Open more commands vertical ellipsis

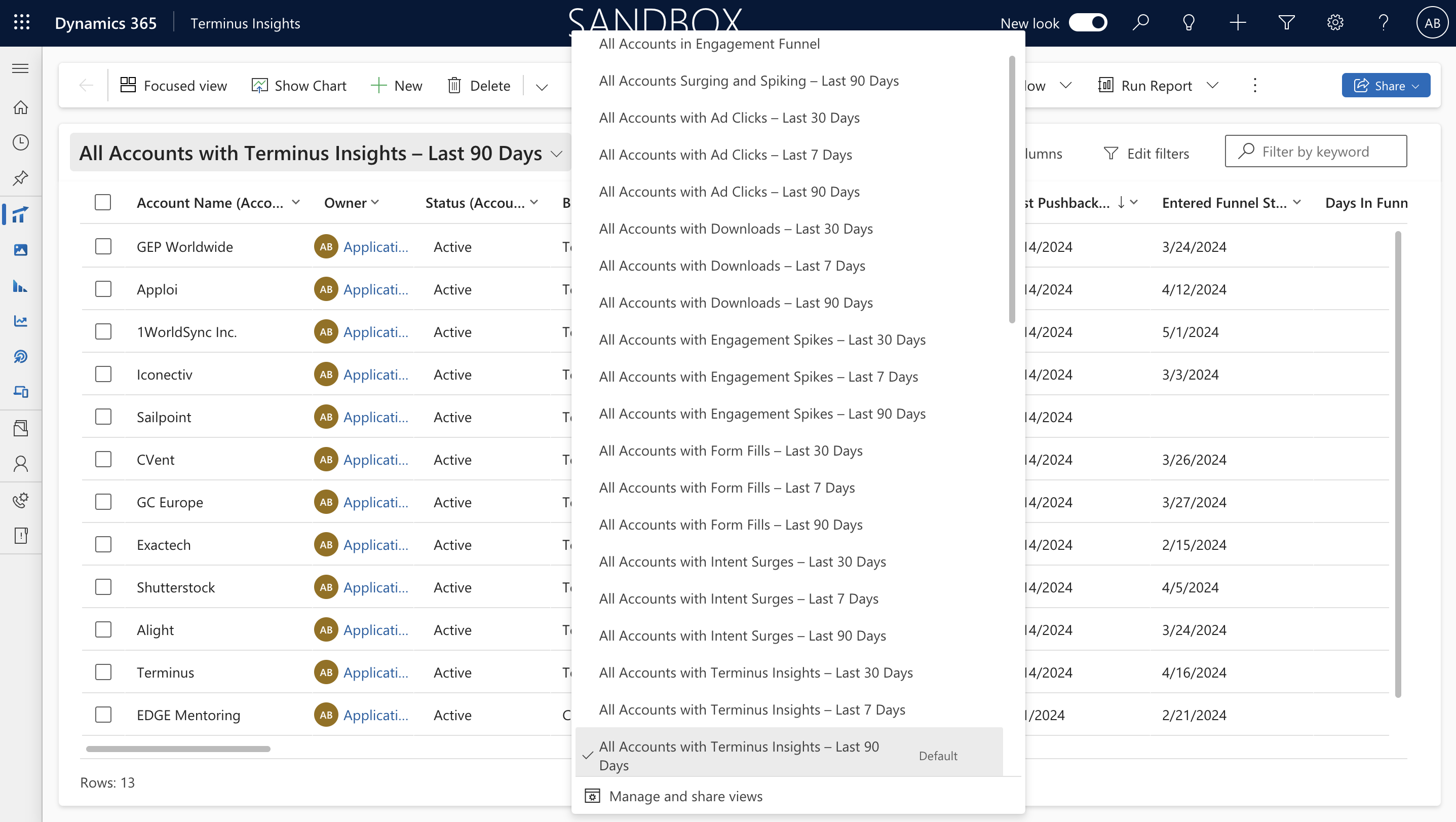click(x=1255, y=85)
